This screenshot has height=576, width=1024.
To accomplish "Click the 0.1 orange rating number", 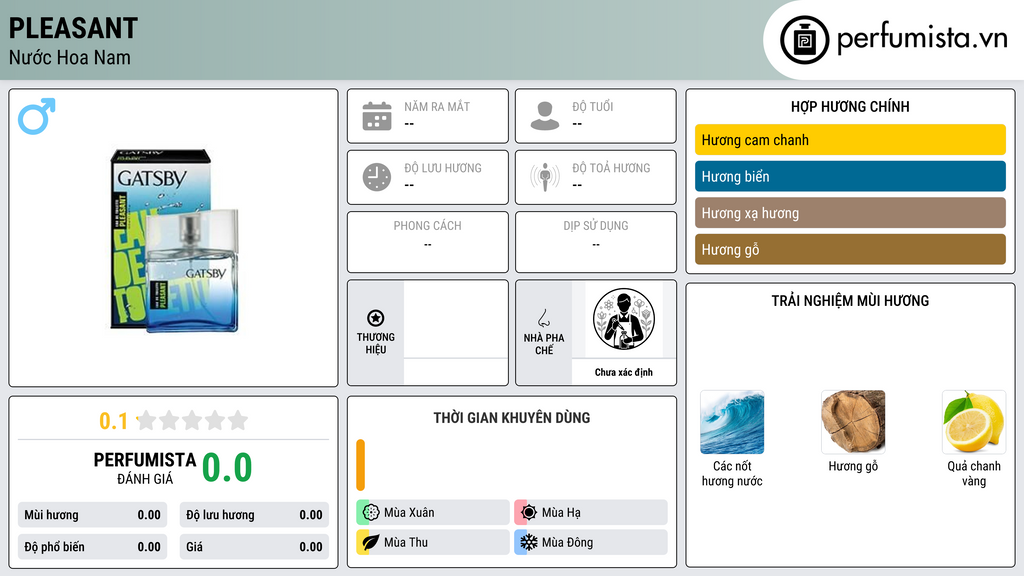I will (113, 421).
